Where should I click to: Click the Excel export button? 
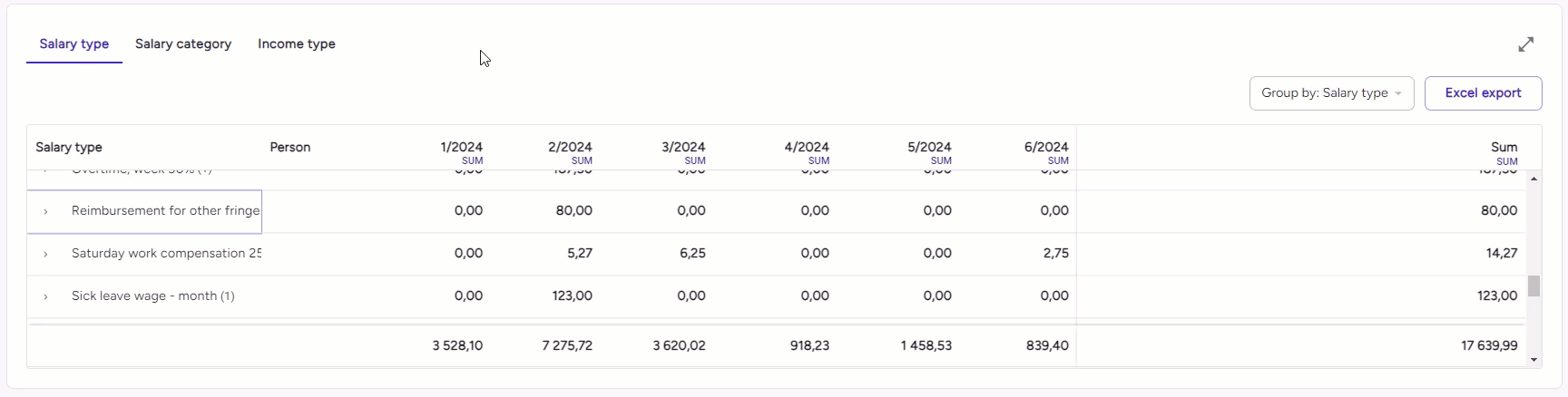pyautogui.click(x=1483, y=93)
